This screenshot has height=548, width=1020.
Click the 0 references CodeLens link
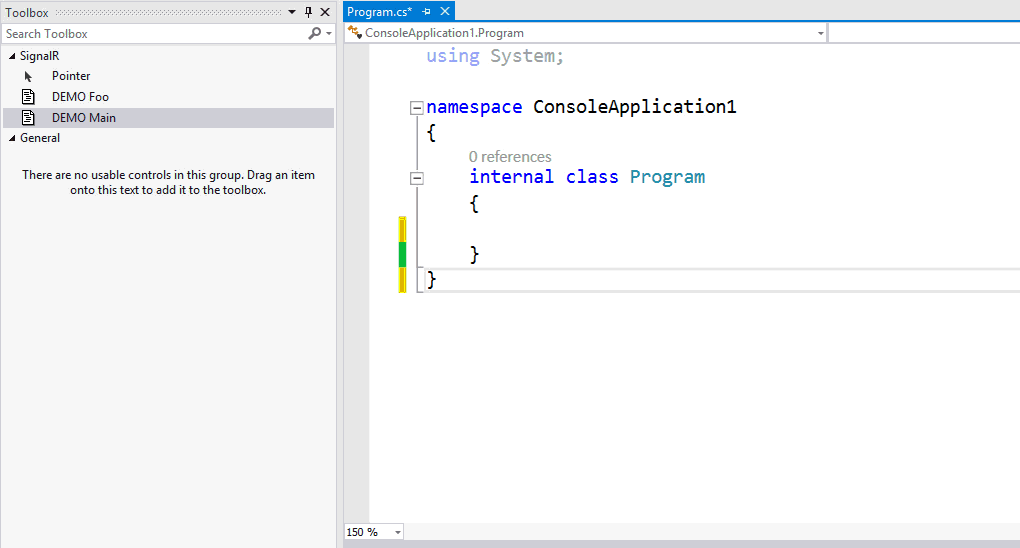pyautogui.click(x=510, y=157)
